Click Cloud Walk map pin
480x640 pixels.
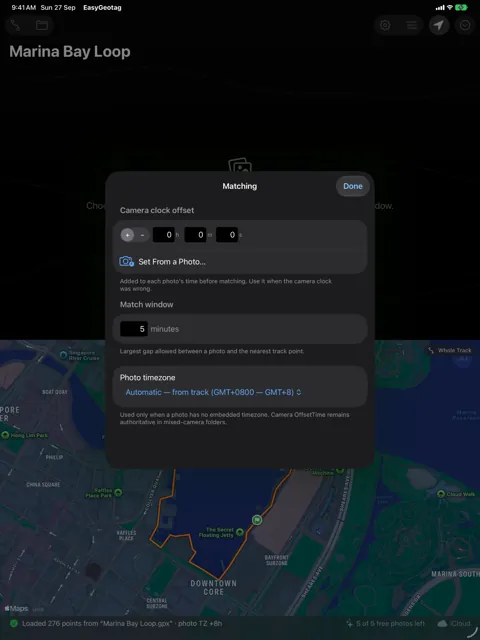[441, 494]
